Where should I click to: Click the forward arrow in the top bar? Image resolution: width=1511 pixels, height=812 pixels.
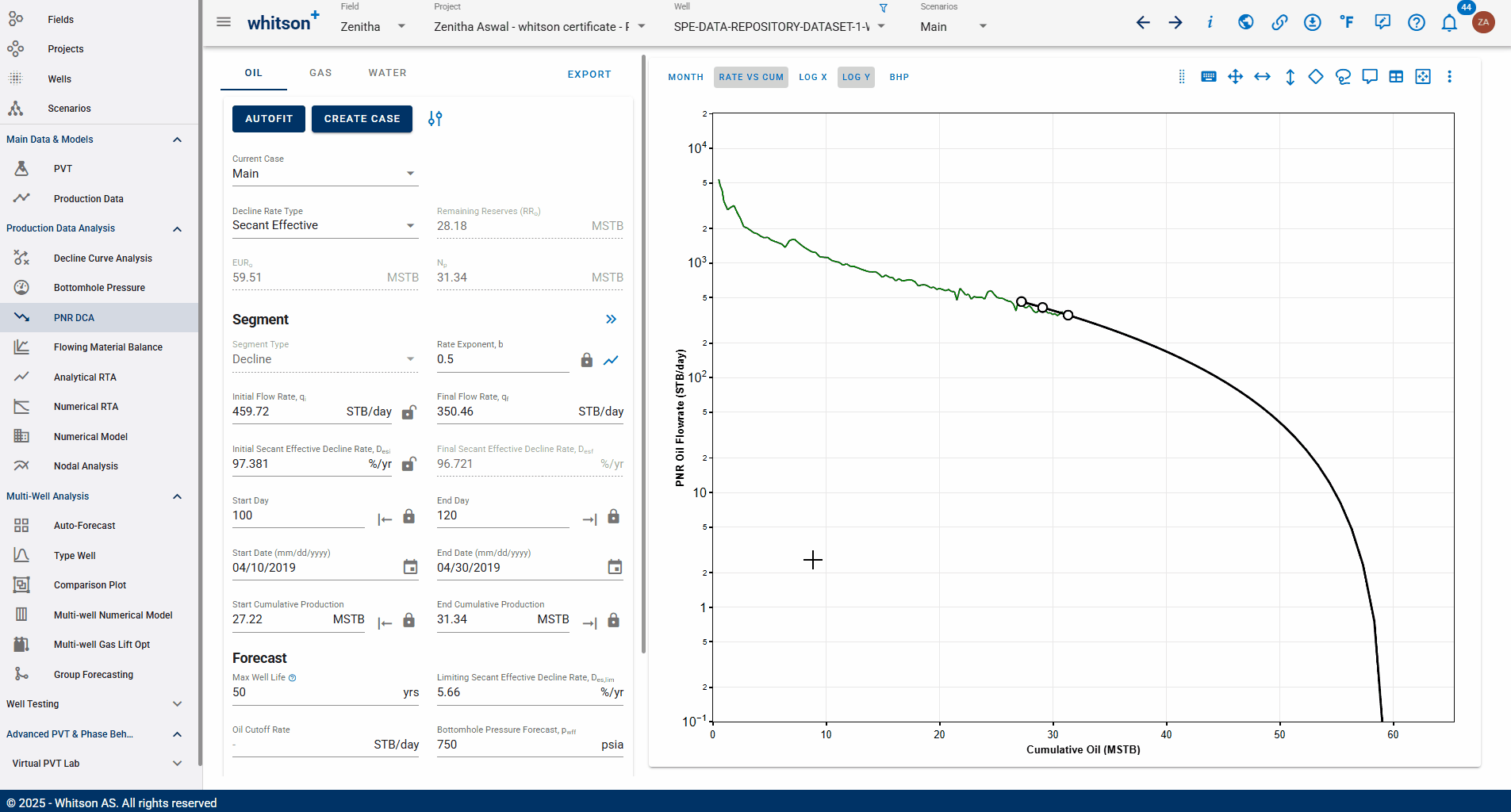[1175, 22]
